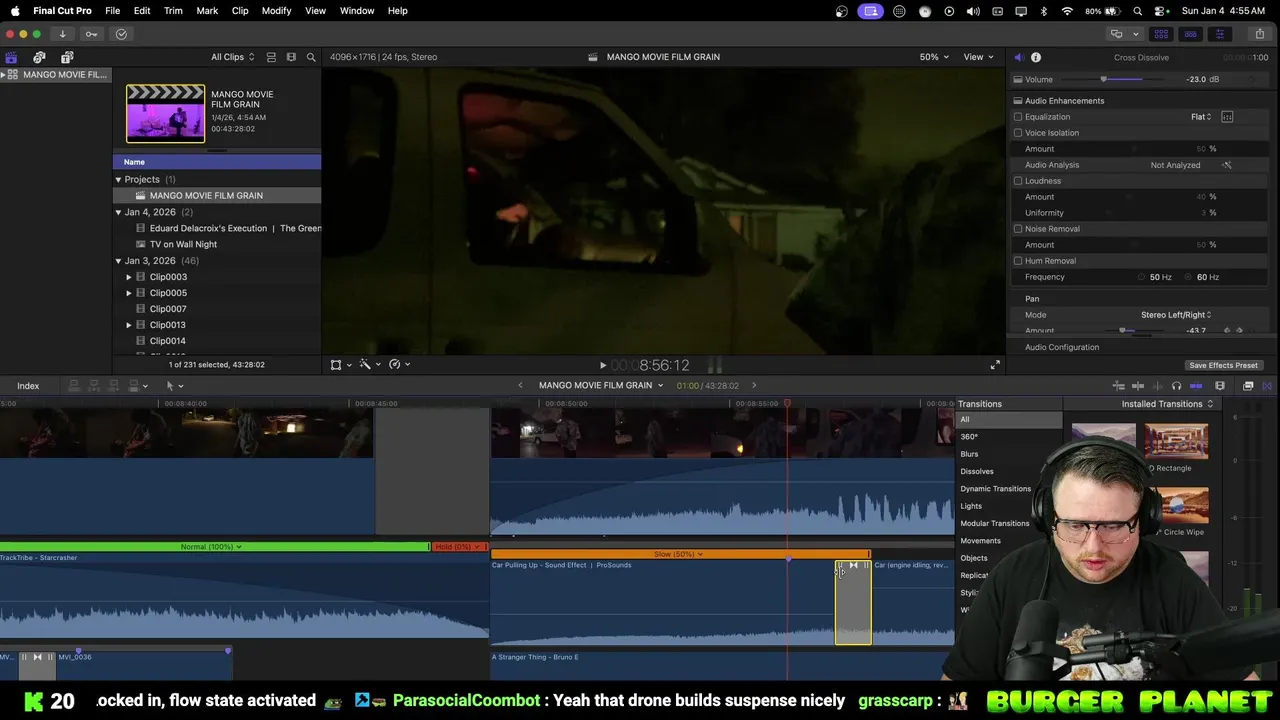
Task: Select Lights transitions category
Action: pyautogui.click(x=971, y=506)
